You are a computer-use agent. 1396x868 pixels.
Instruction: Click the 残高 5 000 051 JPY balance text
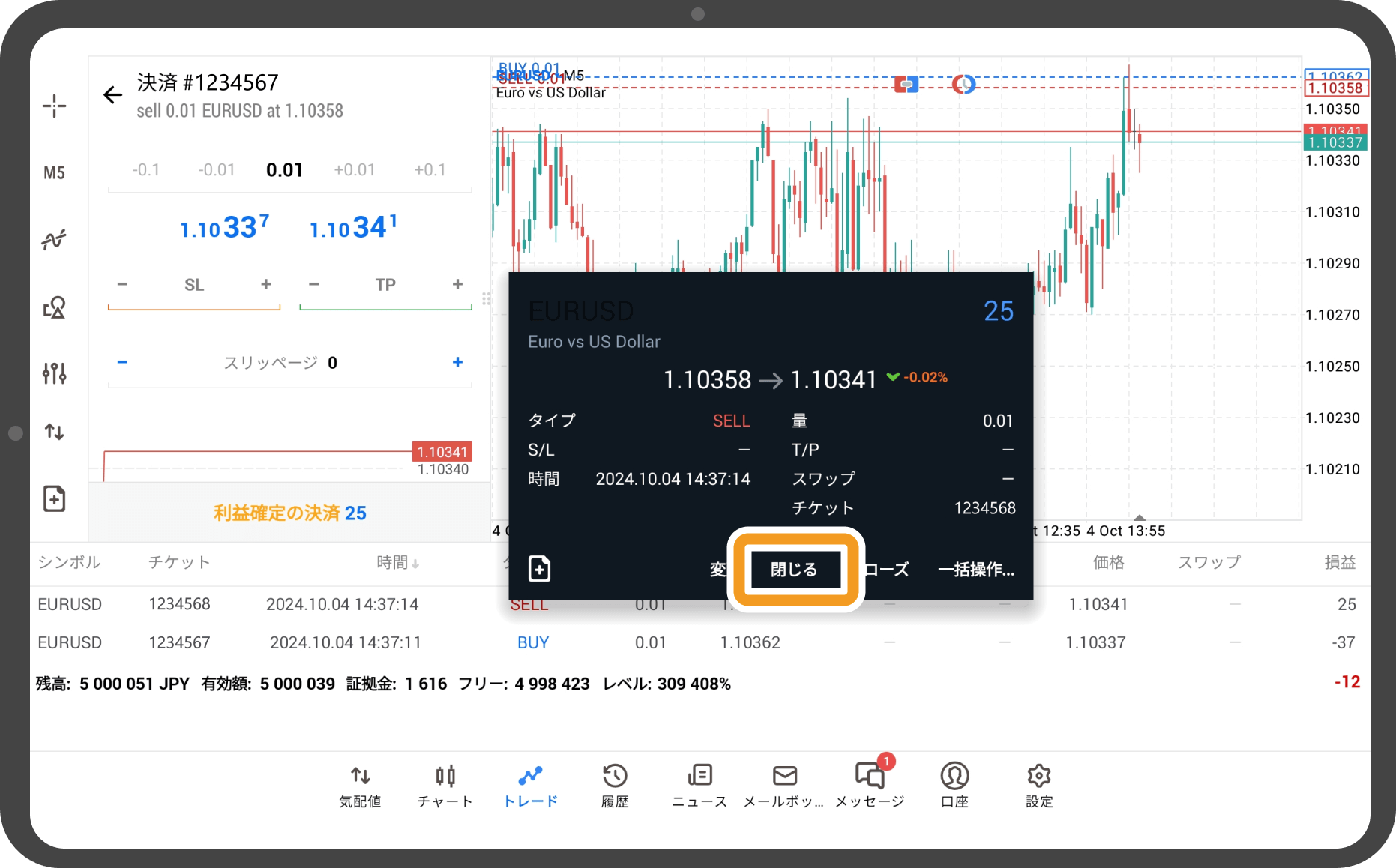tap(112, 684)
